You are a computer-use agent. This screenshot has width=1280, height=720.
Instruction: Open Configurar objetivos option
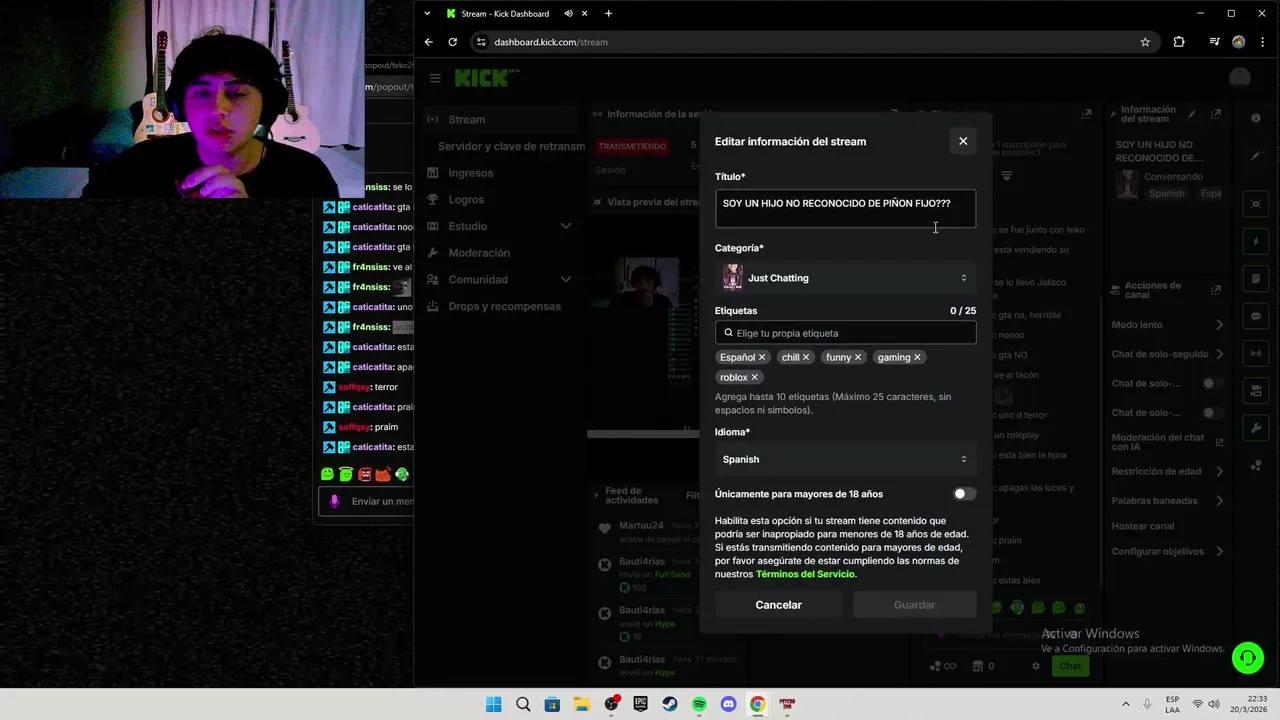pos(1167,551)
